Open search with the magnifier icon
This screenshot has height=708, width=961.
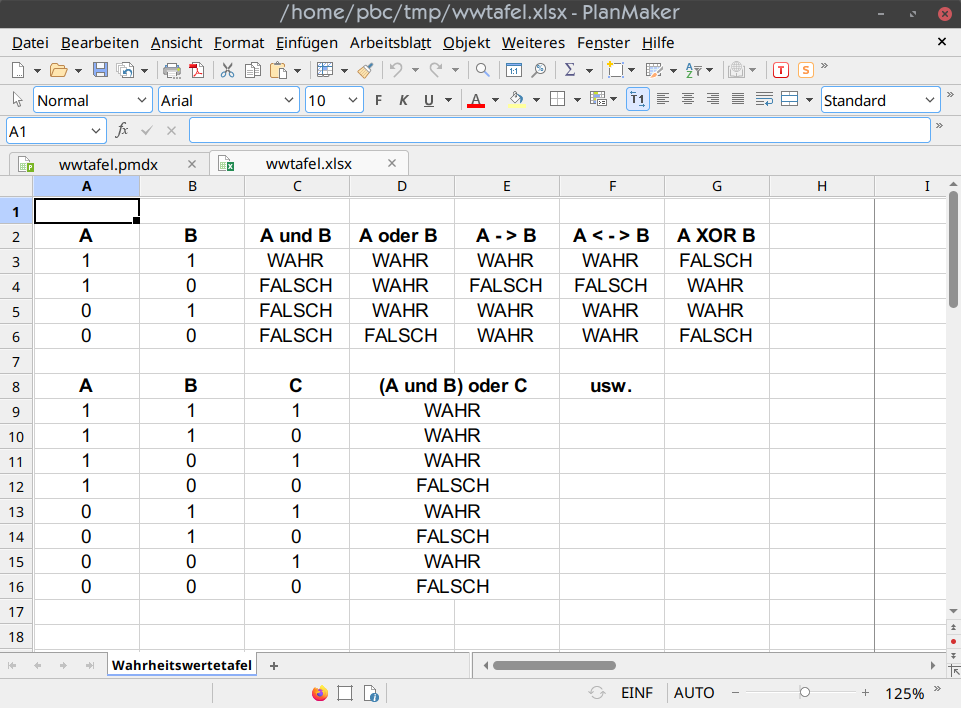(483, 70)
